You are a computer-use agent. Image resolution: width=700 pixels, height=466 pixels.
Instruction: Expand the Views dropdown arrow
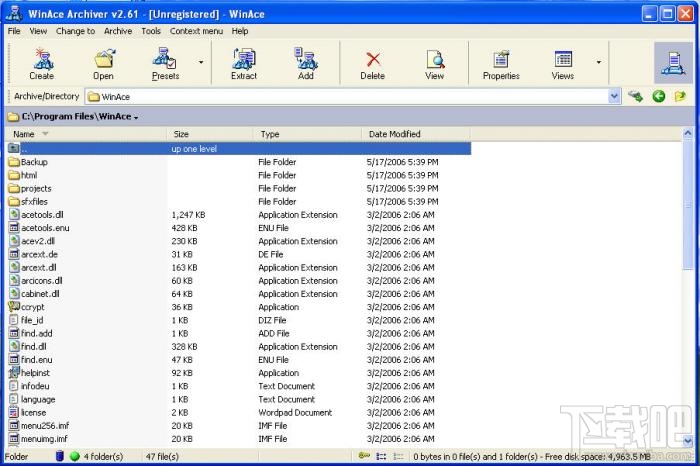pyautogui.click(x=599, y=62)
